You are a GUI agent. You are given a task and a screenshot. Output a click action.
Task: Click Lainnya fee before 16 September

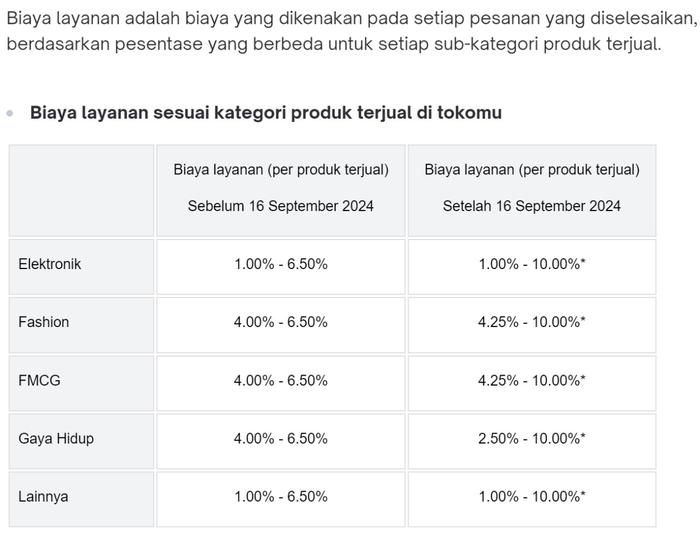(281, 497)
